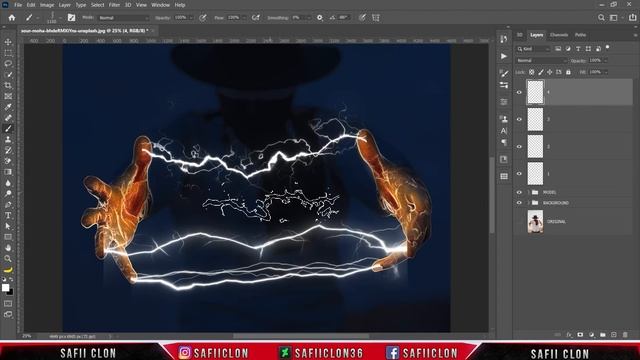The image size is (640, 360).
Task: Open the Flow value dropdown arrow
Action: (x=244, y=18)
